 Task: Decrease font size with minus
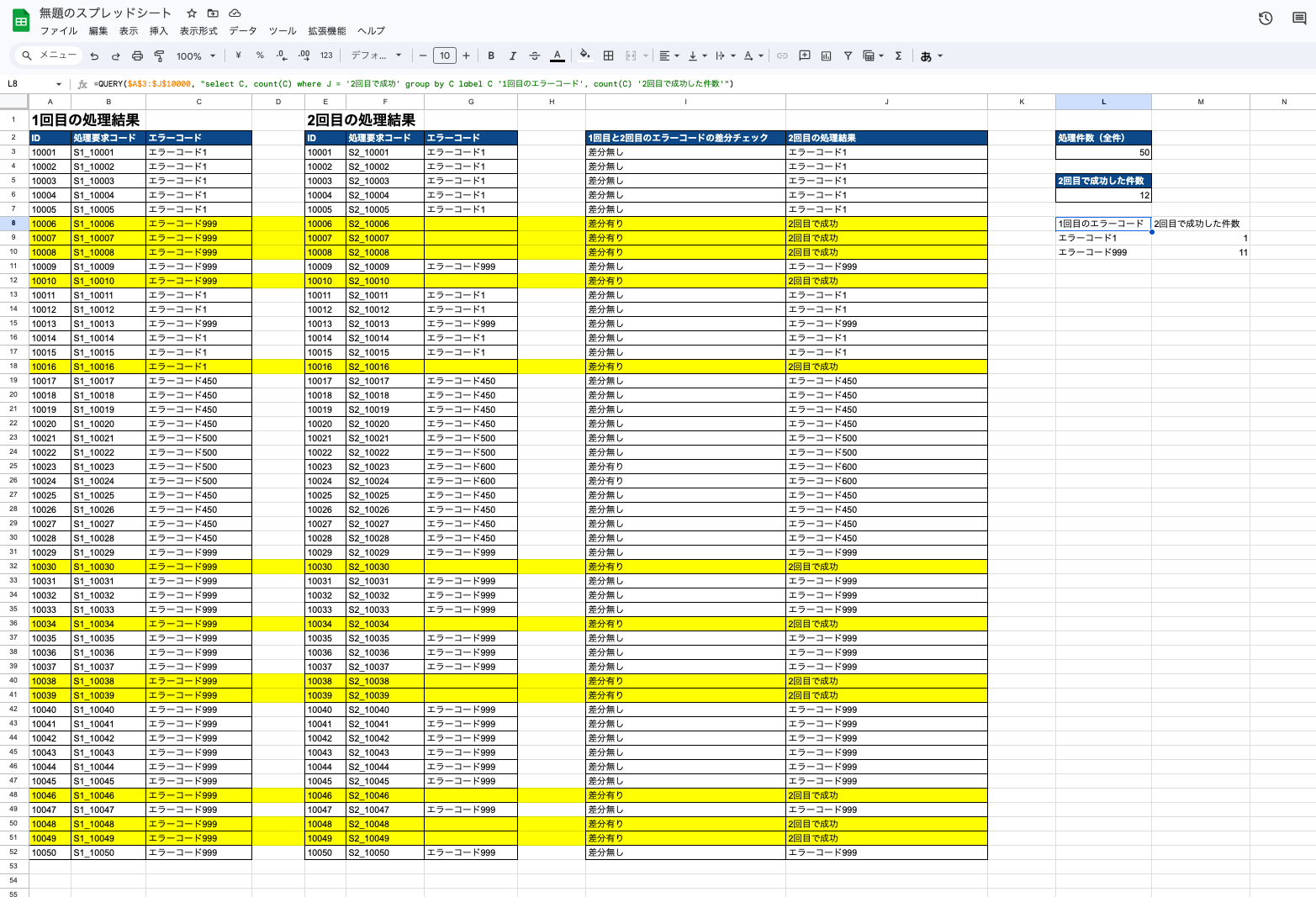point(423,55)
